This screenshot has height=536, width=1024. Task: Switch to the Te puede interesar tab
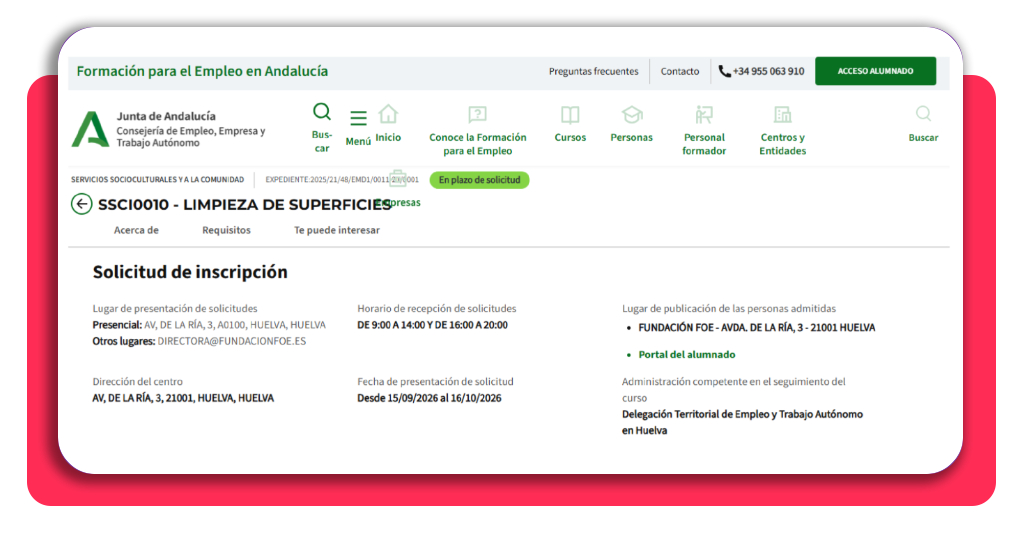pos(336,230)
